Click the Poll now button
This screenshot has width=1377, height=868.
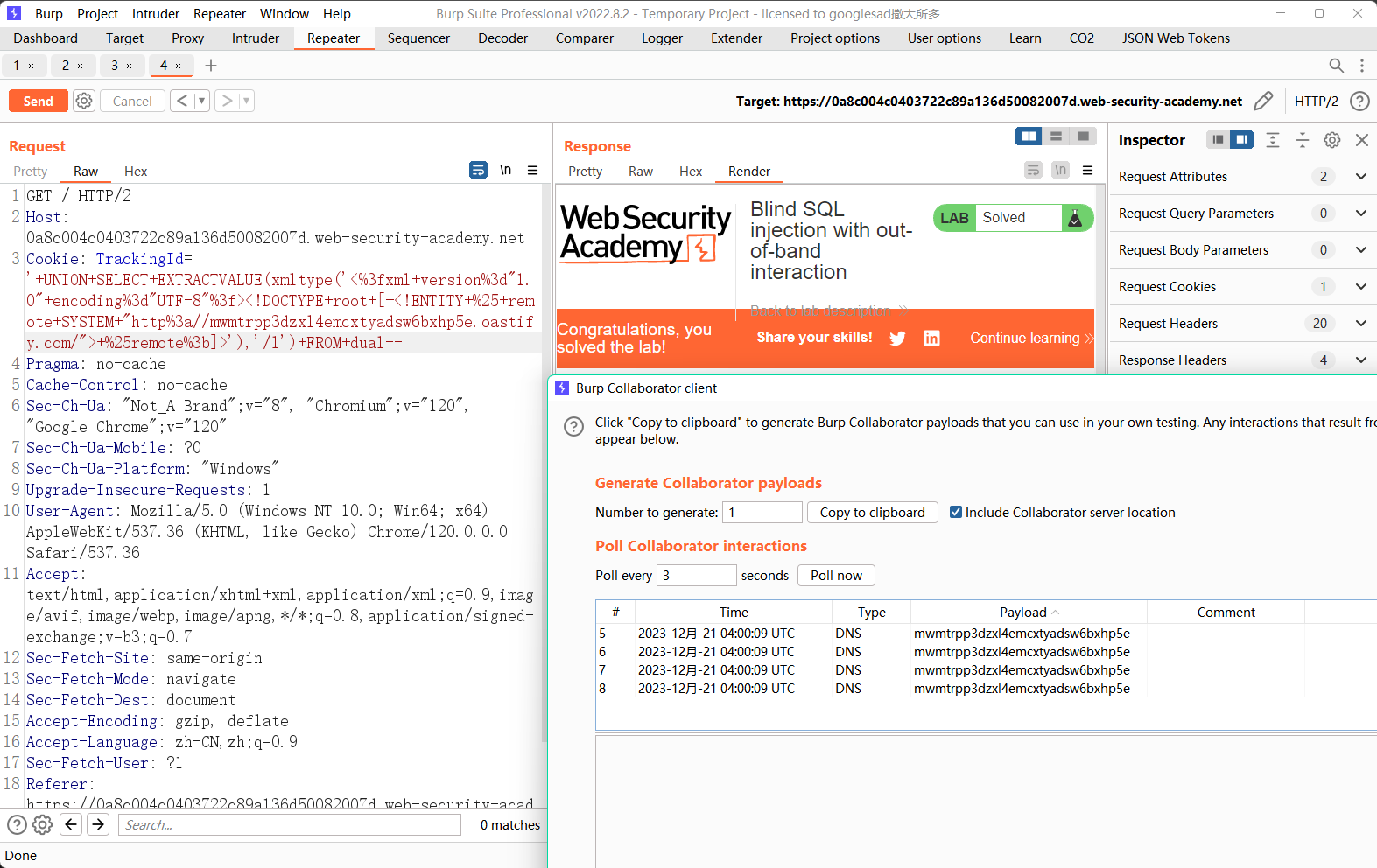[x=836, y=576]
